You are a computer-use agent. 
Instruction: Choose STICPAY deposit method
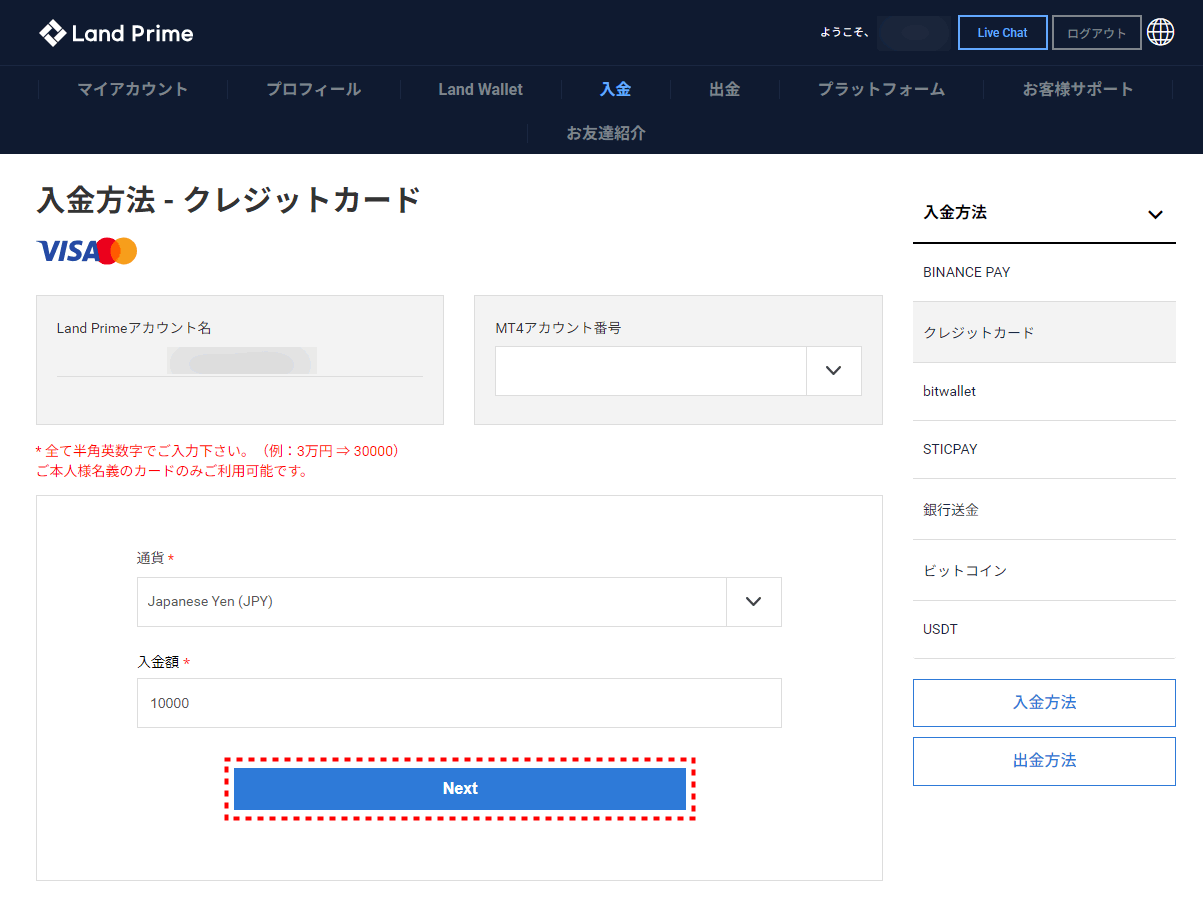[x=1044, y=449]
